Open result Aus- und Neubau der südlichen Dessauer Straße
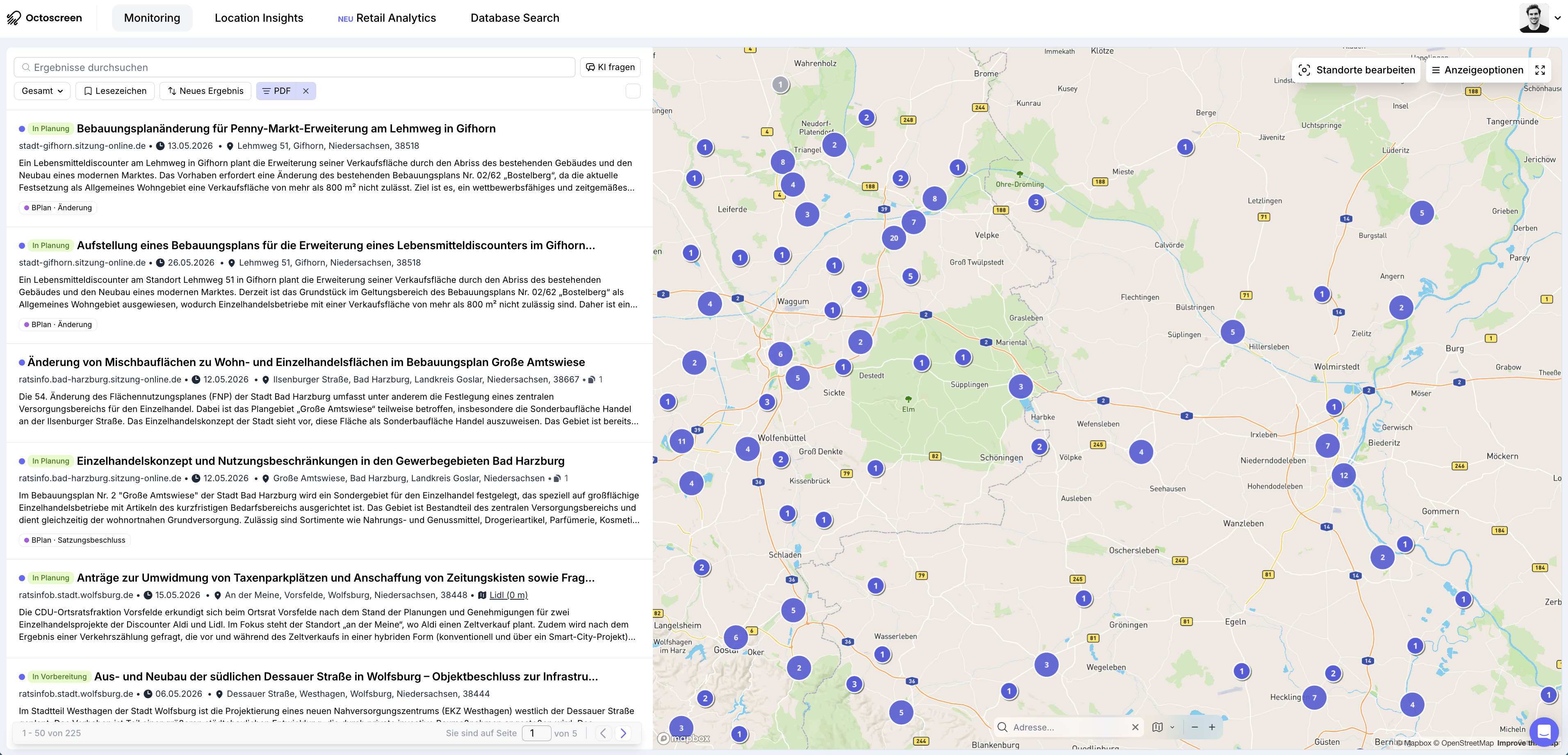Image resolution: width=1568 pixels, height=755 pixels. pyautogui.click(x=346, y=676)
